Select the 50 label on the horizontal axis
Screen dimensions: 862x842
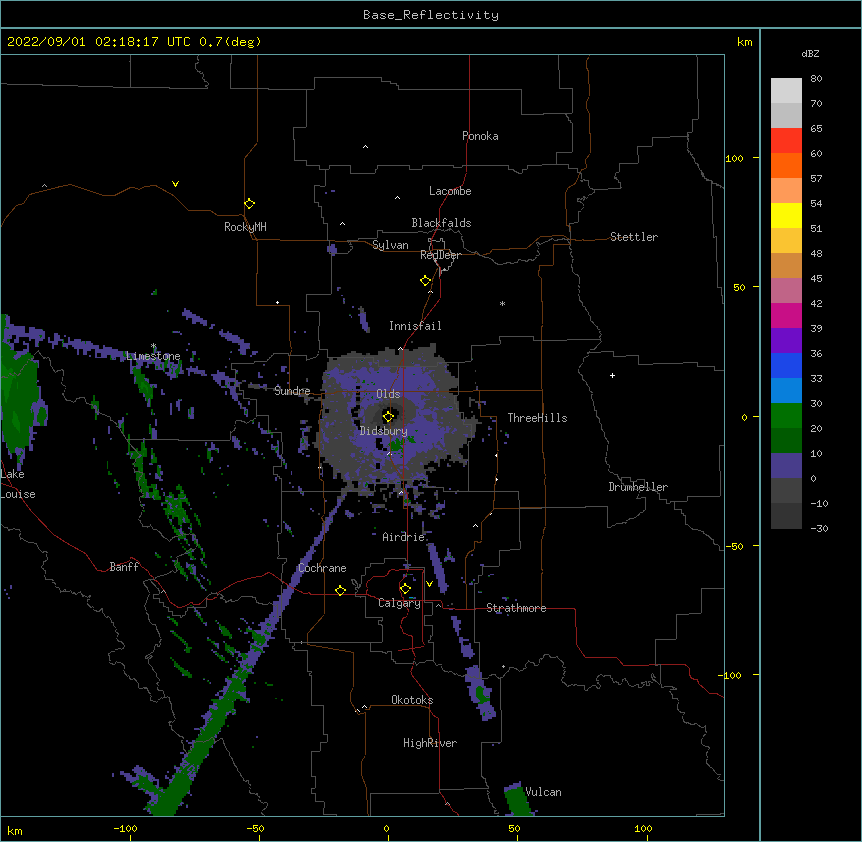514,828
